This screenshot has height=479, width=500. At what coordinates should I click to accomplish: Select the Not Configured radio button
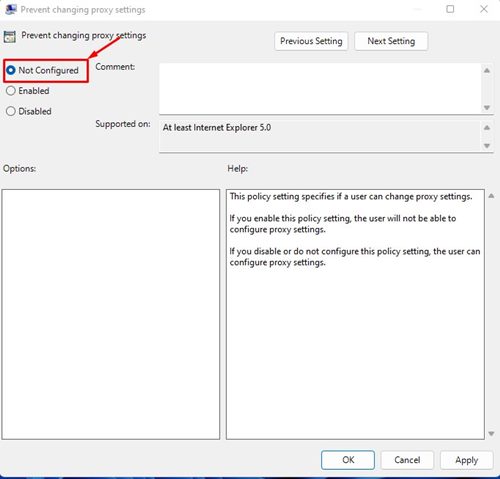tap(11, 70)
